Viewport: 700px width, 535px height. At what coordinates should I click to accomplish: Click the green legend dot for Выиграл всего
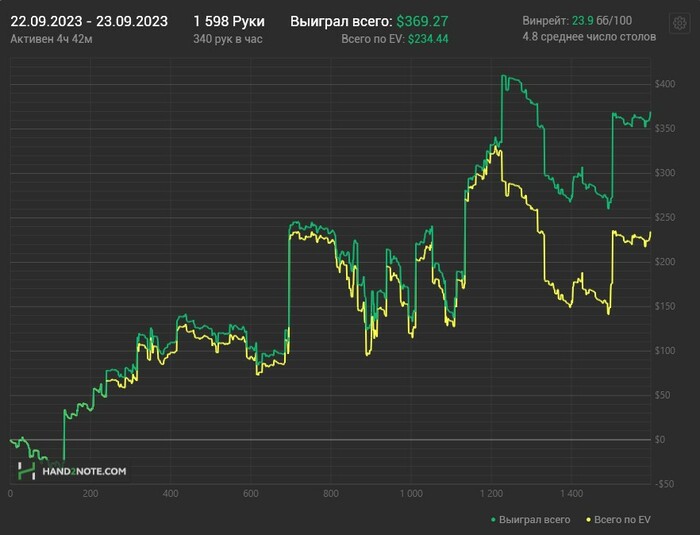pos(493,520)
